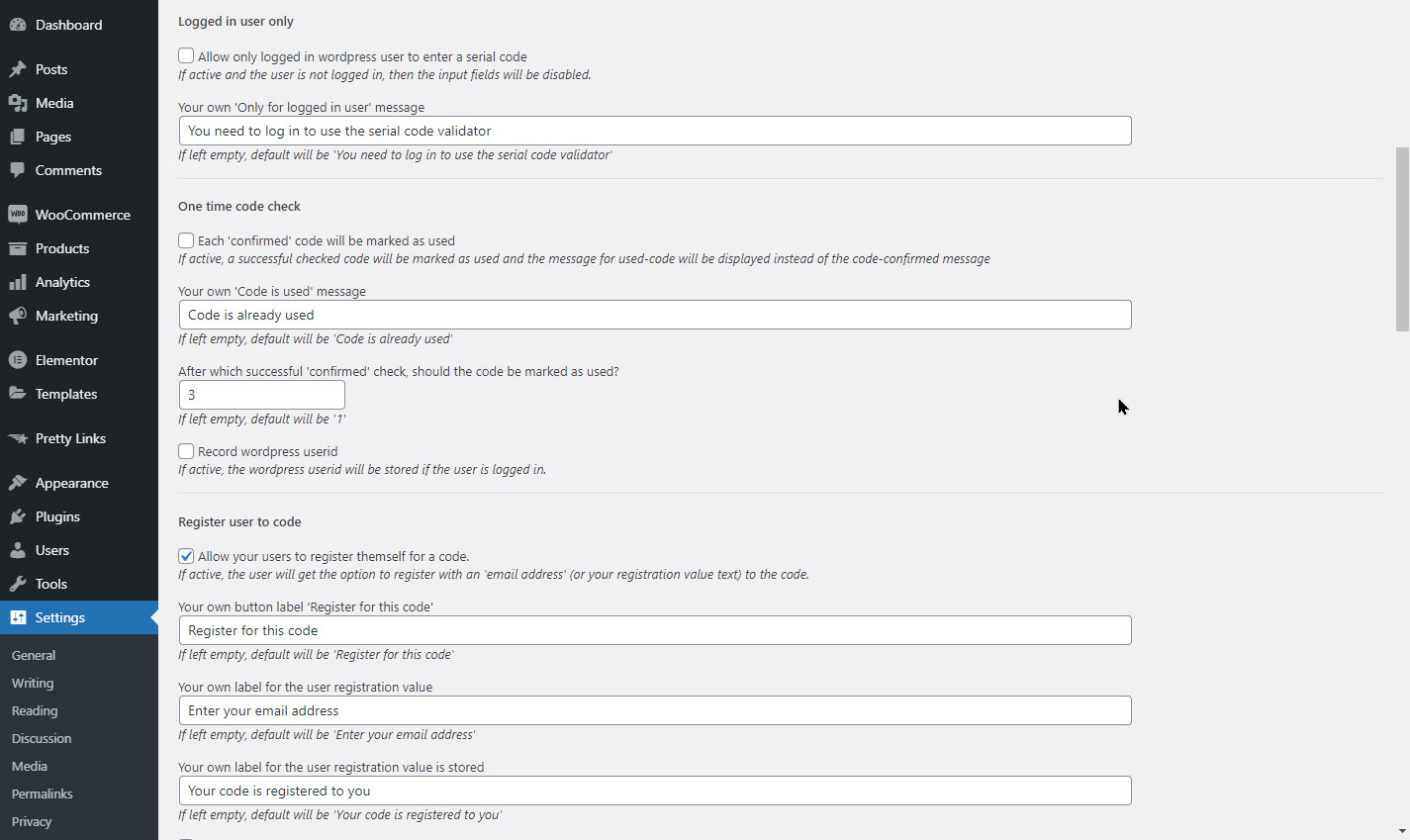This screenshot has height=840, width=1410.
Task: Click the Marketing megaphone icon
Action: click(18, 316)
